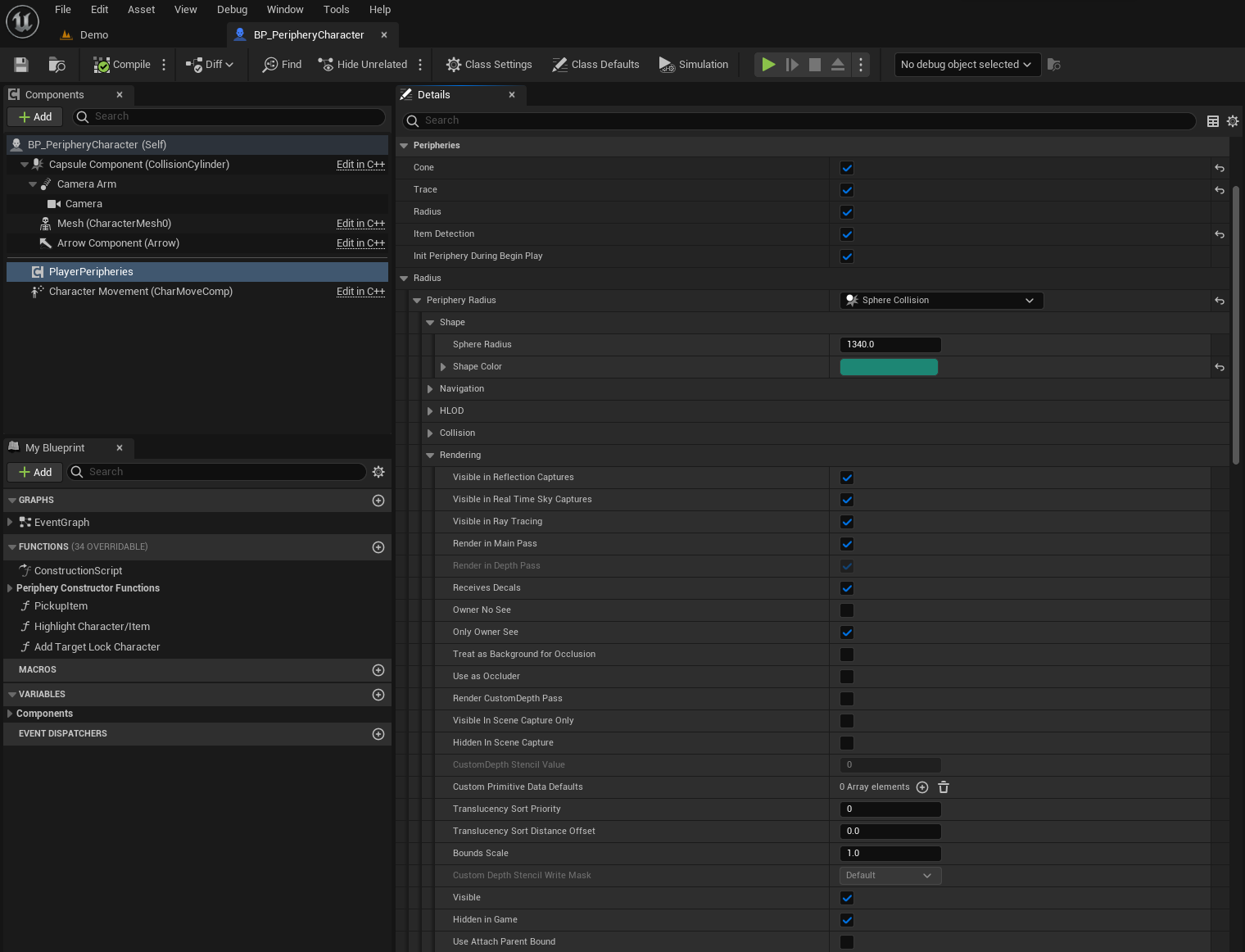Add a new variable with plus icon
The width and height of the screenshot is (1245, 952).
[378, 695]
